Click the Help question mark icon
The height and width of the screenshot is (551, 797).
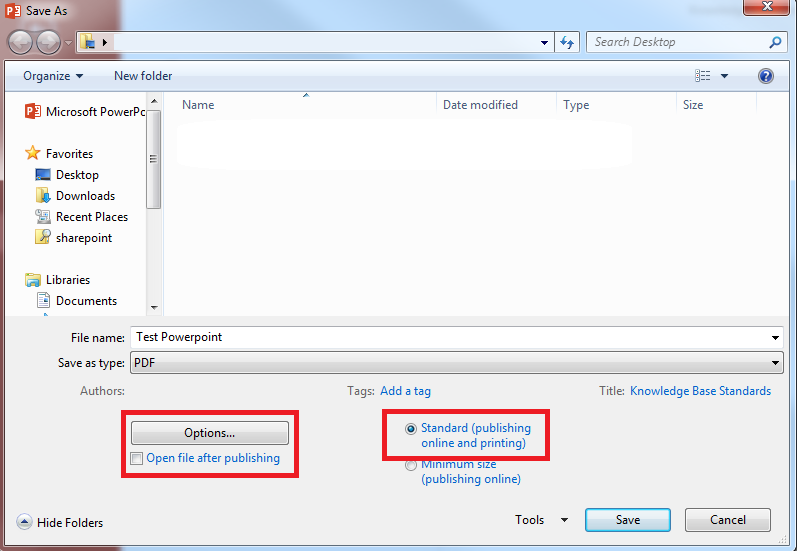point(766,76)
